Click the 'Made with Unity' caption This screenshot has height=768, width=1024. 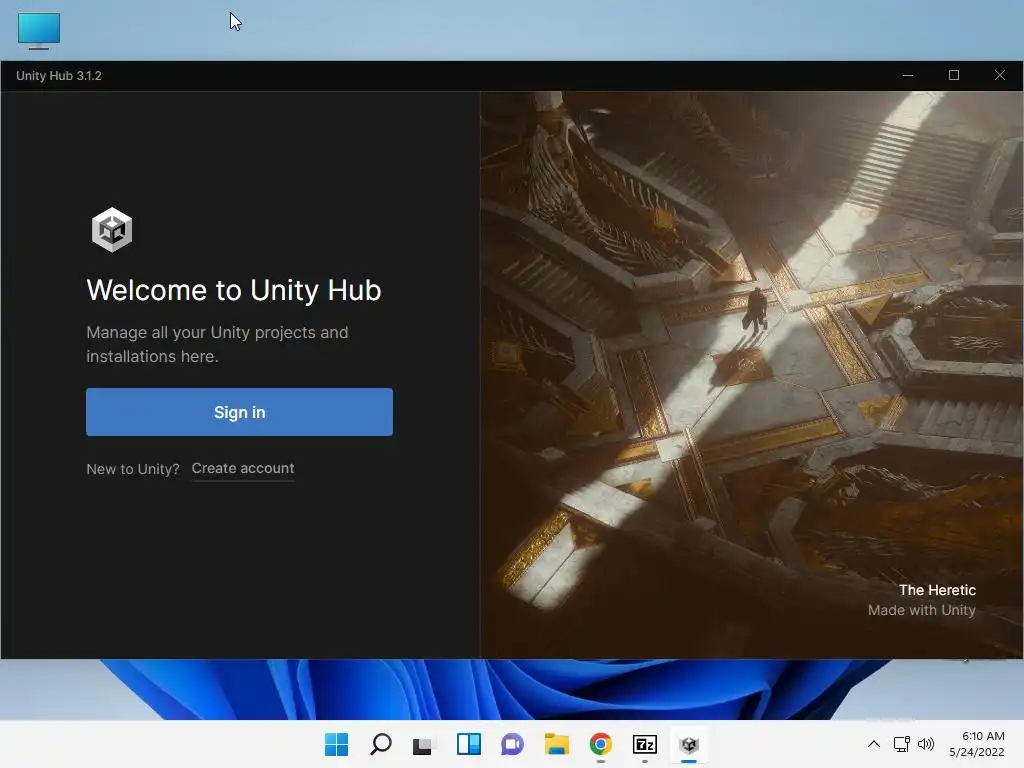point(921,610)
